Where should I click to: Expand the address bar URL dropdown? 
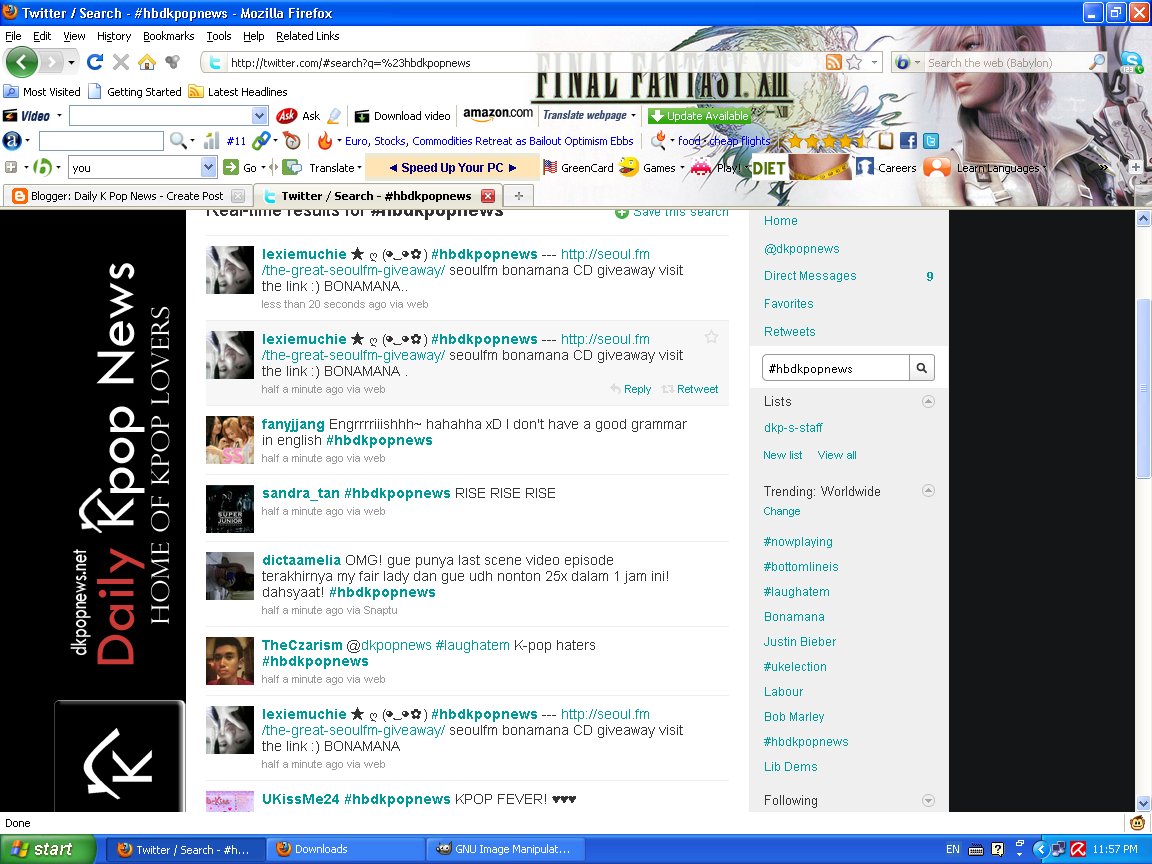coord(874,62)
